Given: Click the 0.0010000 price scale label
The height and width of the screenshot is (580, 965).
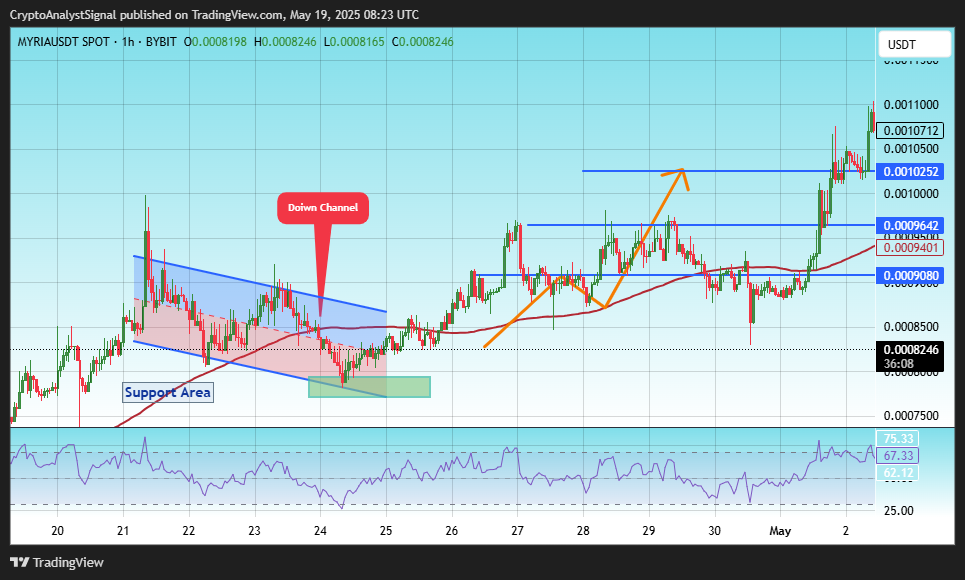Looking at the screenshot, I should tap(911, 194).
